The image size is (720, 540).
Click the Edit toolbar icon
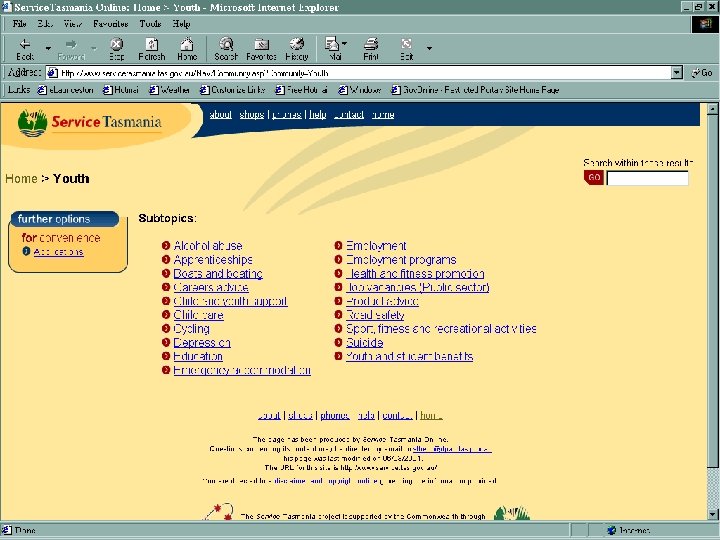tap(407, 49)
